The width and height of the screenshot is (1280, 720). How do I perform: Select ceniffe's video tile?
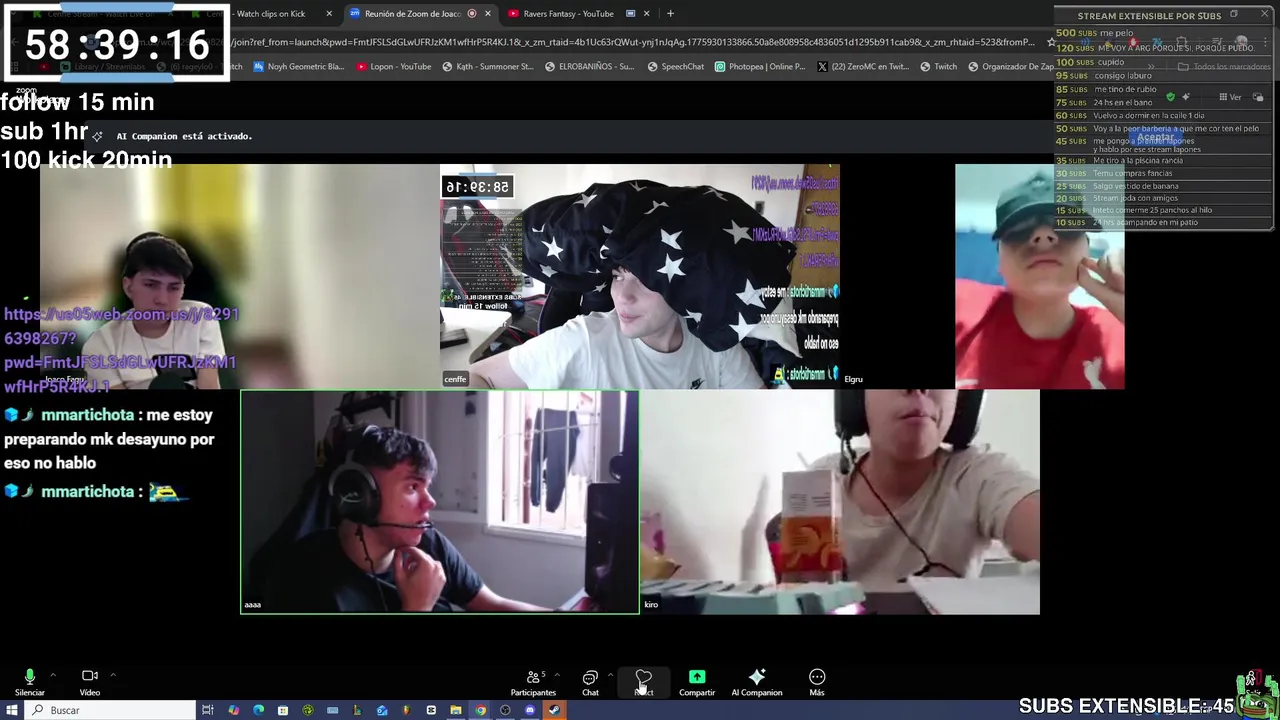[640, 276]
